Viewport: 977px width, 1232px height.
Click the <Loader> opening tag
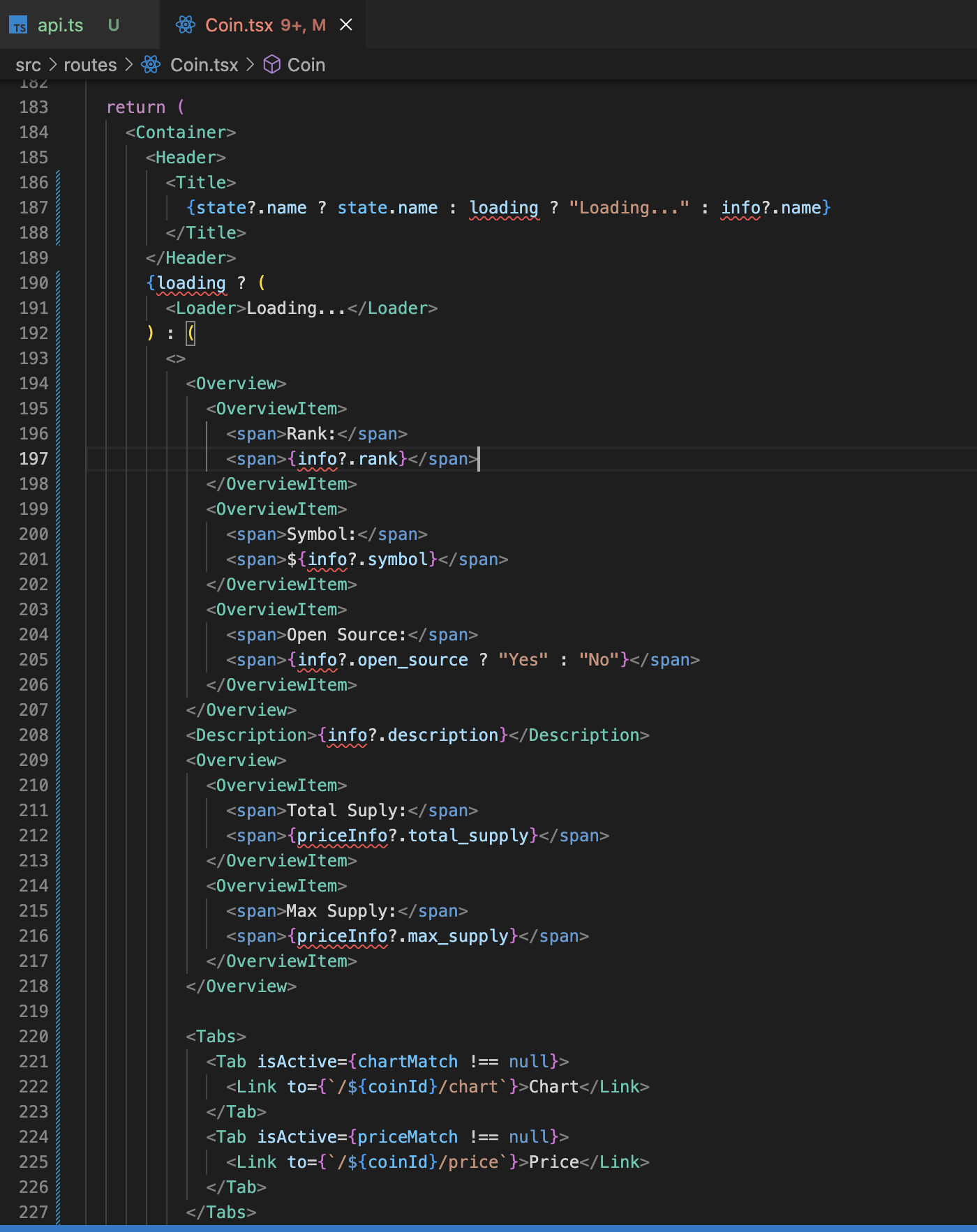click(206, 308)
